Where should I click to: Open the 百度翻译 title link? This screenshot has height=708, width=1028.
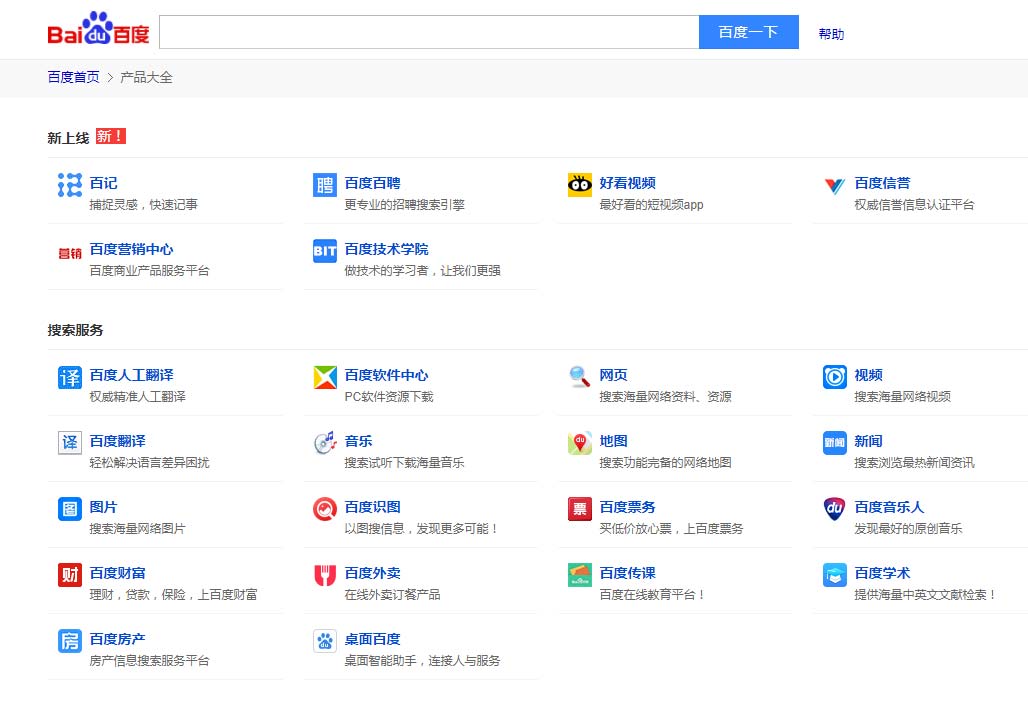[x=117, y=441]
